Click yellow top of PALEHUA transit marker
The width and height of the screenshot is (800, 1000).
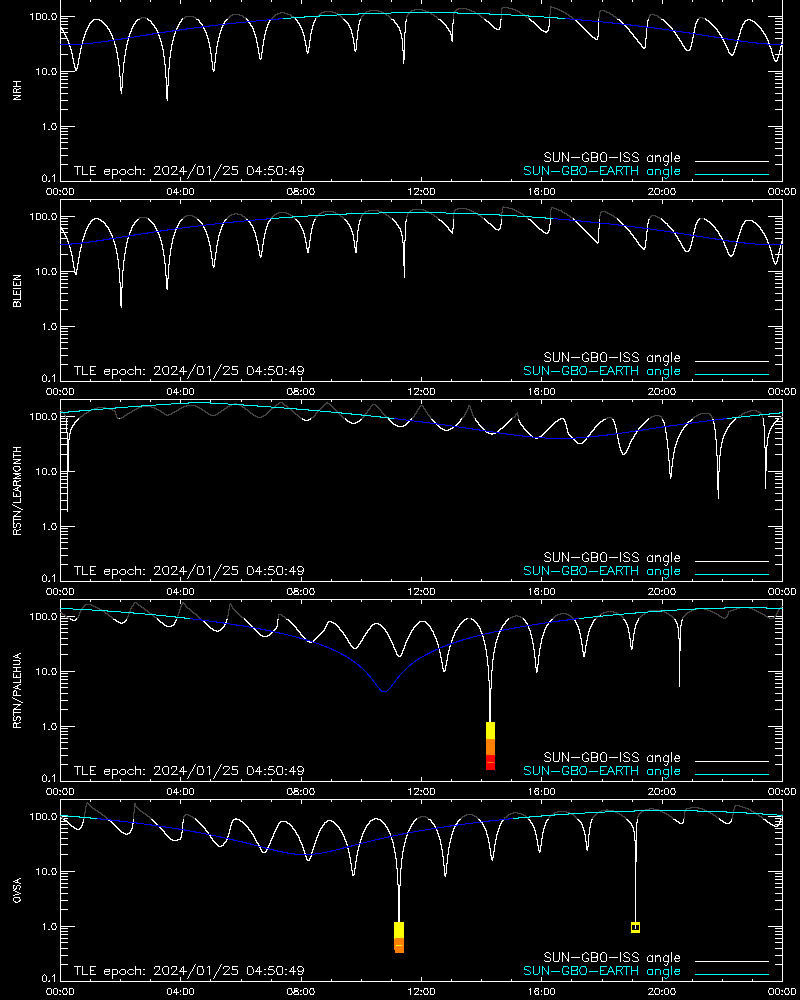click(x=491, y=731)
